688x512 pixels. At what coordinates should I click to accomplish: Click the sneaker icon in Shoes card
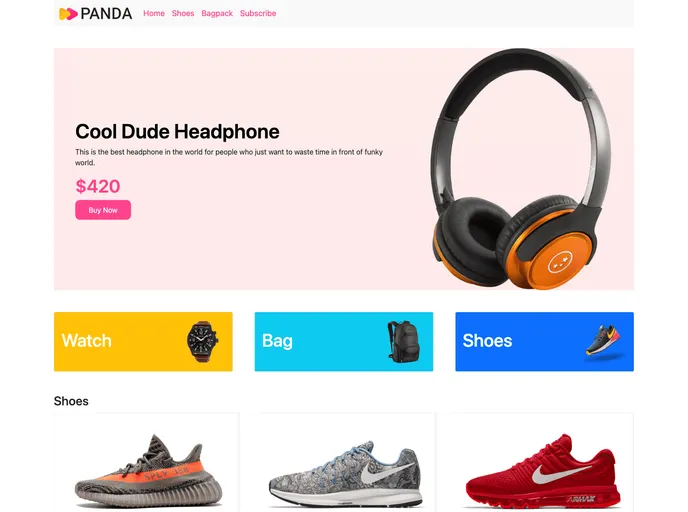[603, 340]
